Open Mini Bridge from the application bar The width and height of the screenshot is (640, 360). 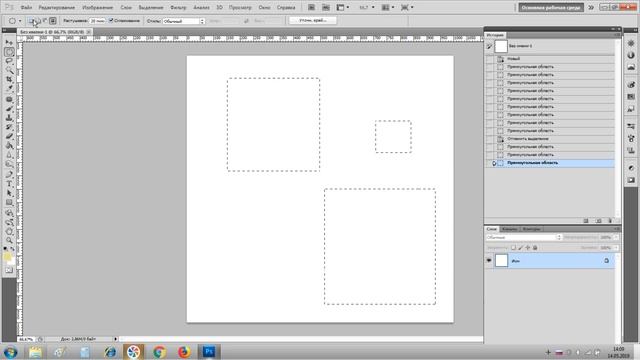326,7
